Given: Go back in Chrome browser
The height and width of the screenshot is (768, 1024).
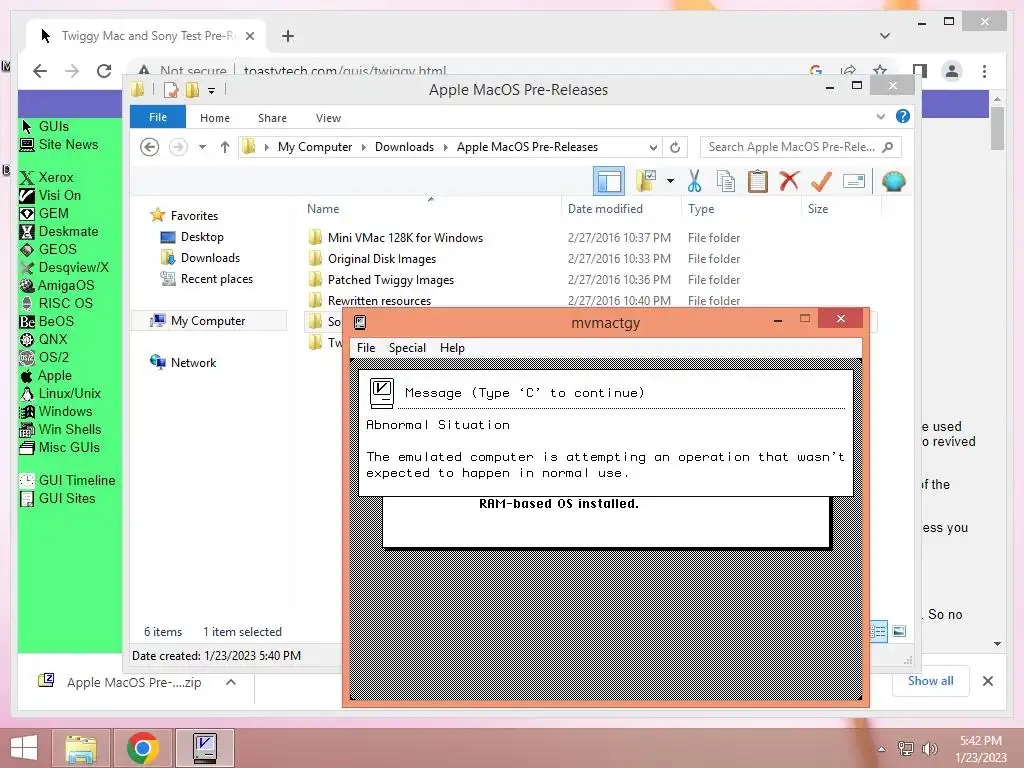Looking at the screenshot, I should (40, 71).
